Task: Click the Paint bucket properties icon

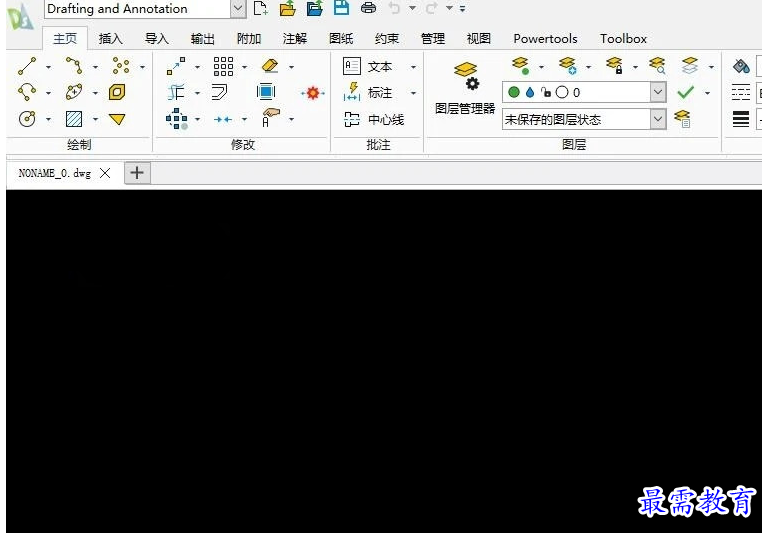Action: (741, 66)
